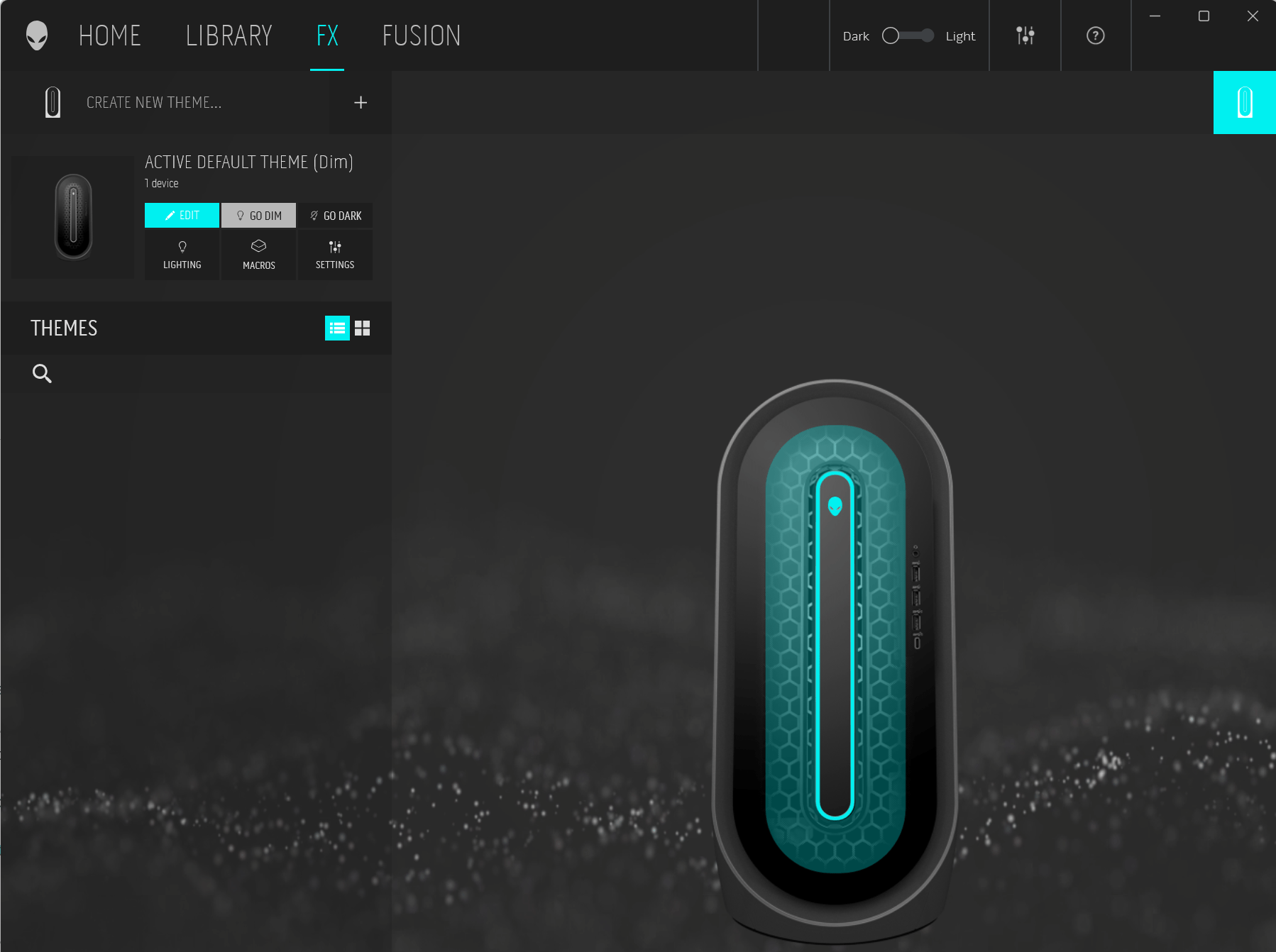The height and width of the screenshot is (952, 1276).
Task: Toggle the Dark/Light mode switch
Action: click(908, 35)
